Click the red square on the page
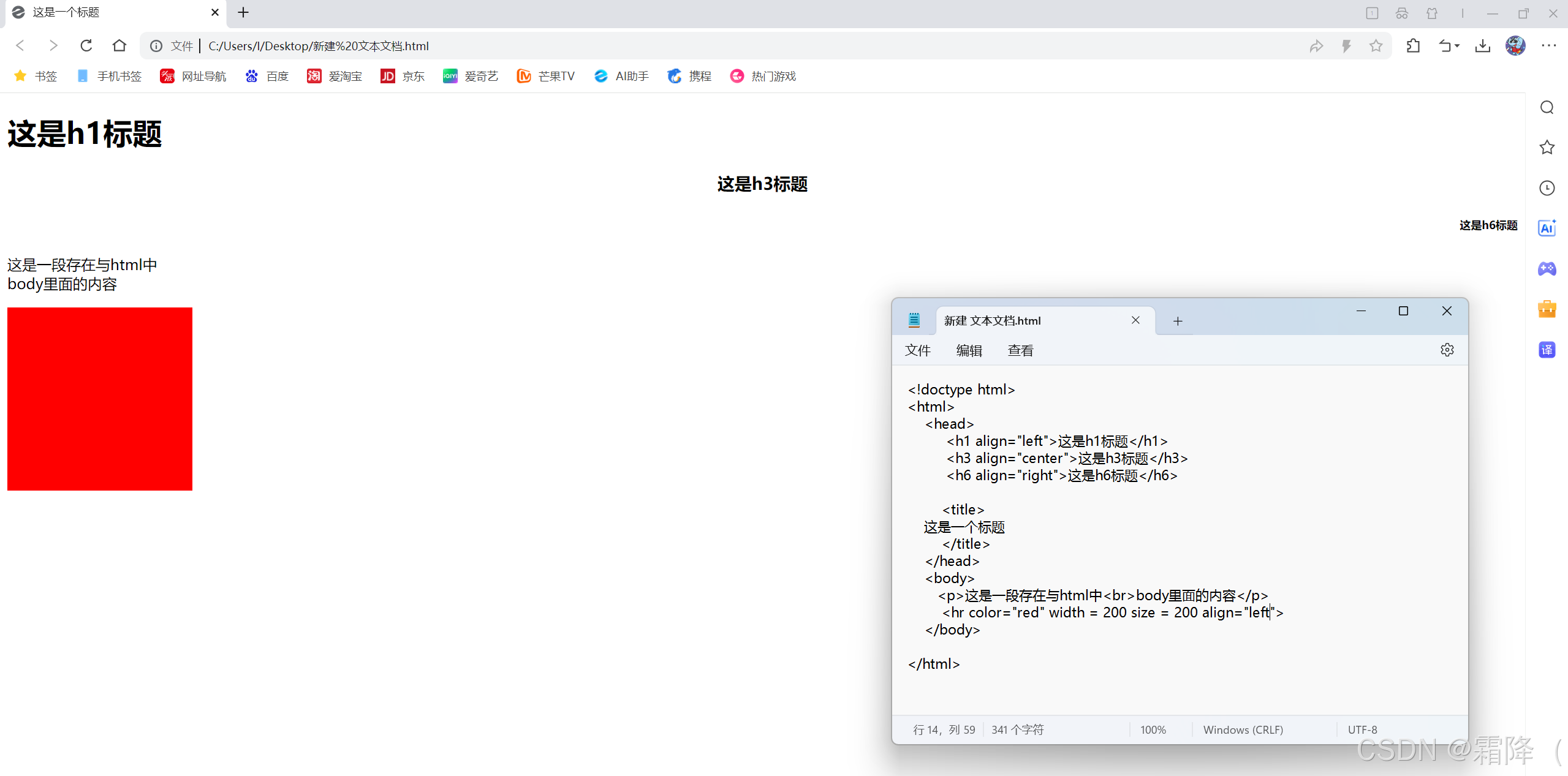The width and height of the screenshot is (1568, 776). coord(100,399)
